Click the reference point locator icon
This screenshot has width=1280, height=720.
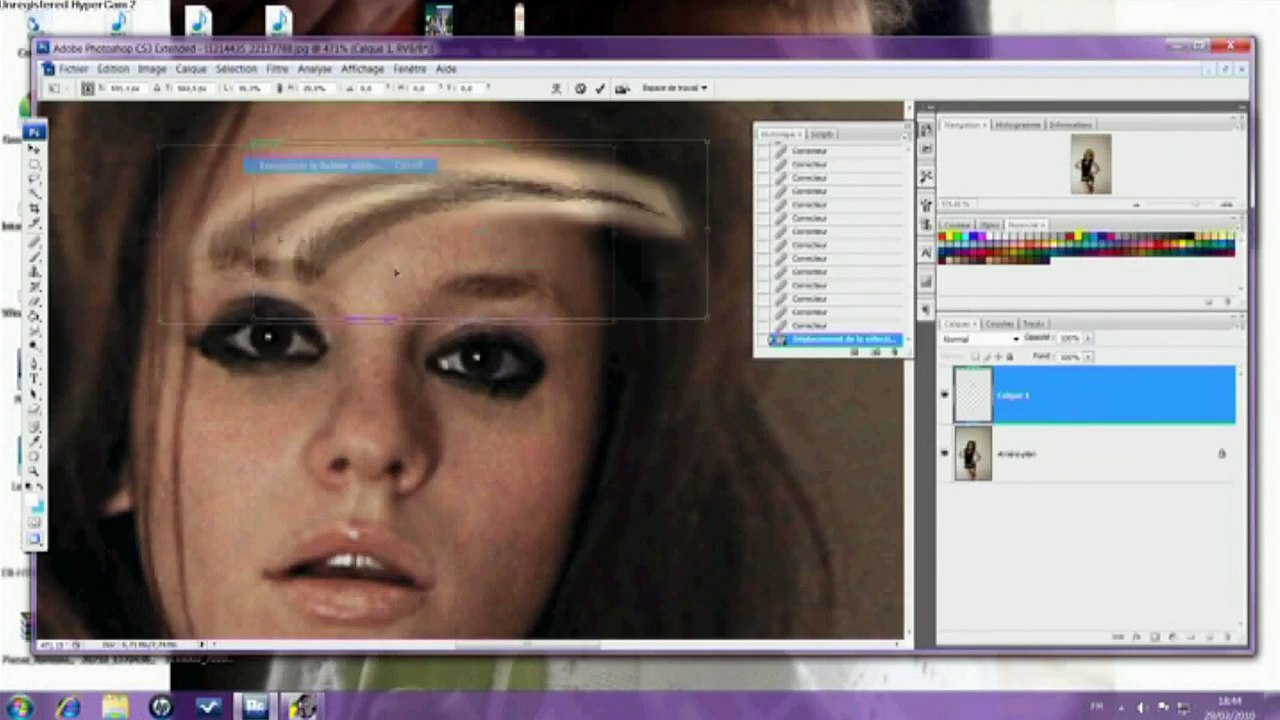click(x=88, y=88)
